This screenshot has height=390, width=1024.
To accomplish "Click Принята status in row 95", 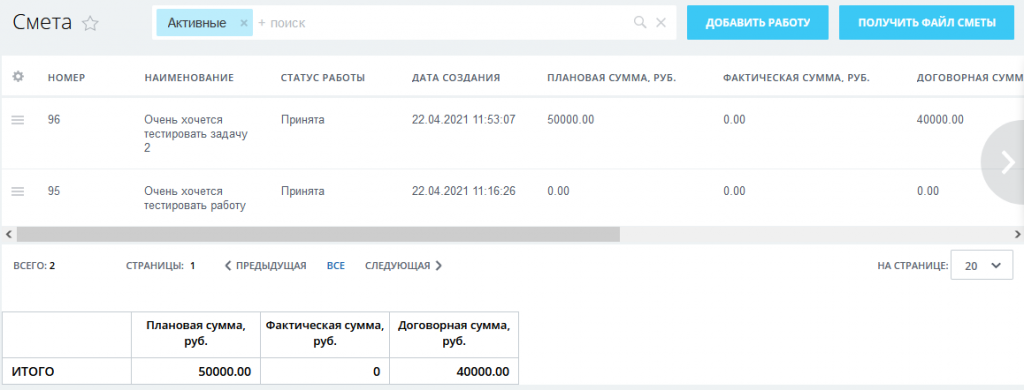I will click(302, 191).
